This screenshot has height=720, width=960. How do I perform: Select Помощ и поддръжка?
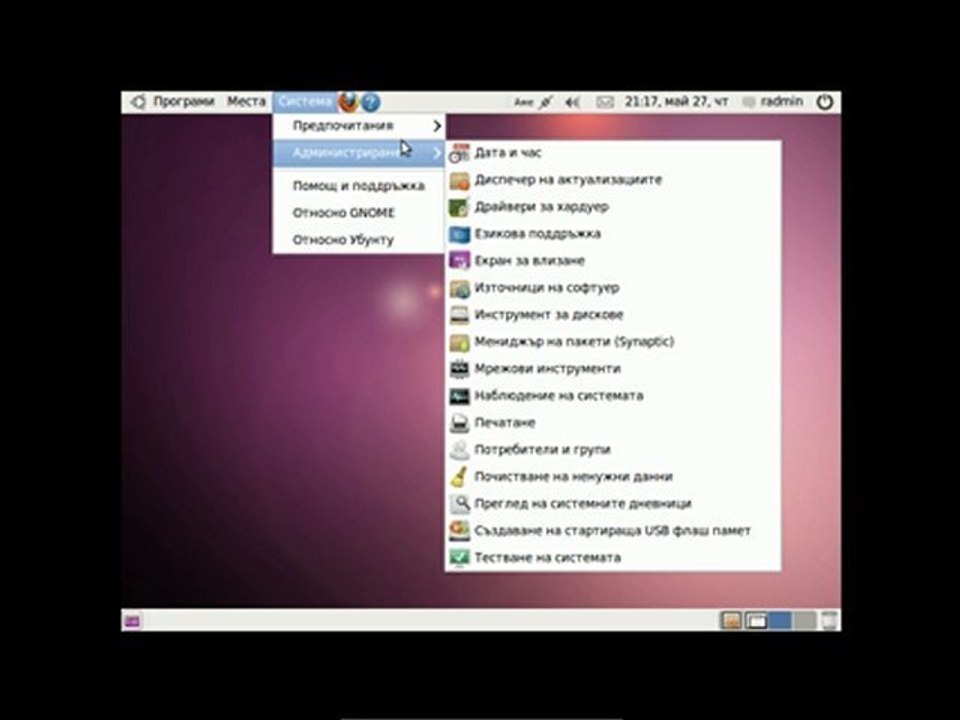[359, 186]
